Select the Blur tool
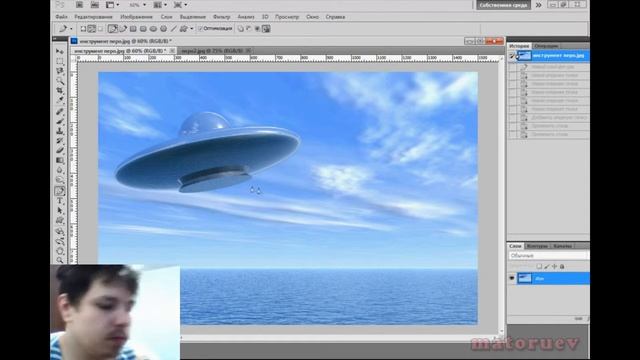 tap(60, 171)
